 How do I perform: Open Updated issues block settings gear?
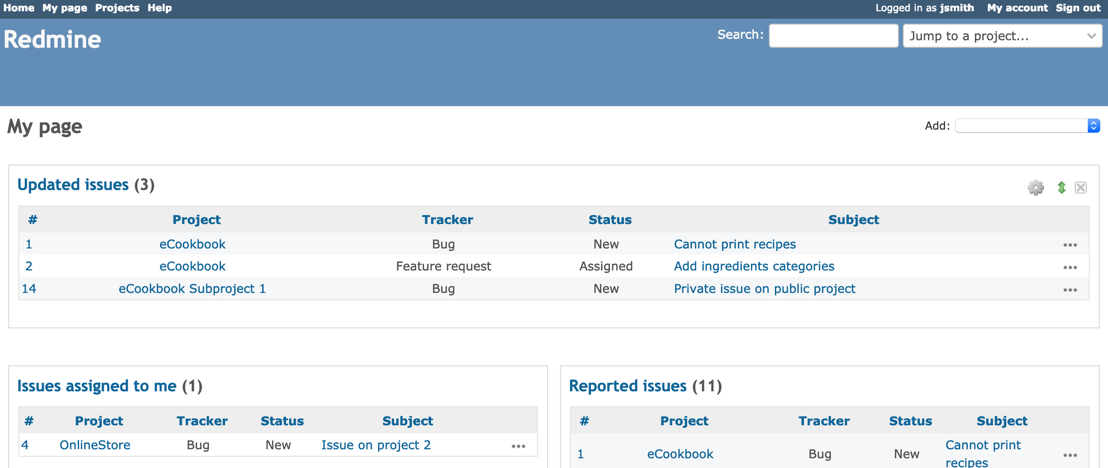pos(1035,187)
